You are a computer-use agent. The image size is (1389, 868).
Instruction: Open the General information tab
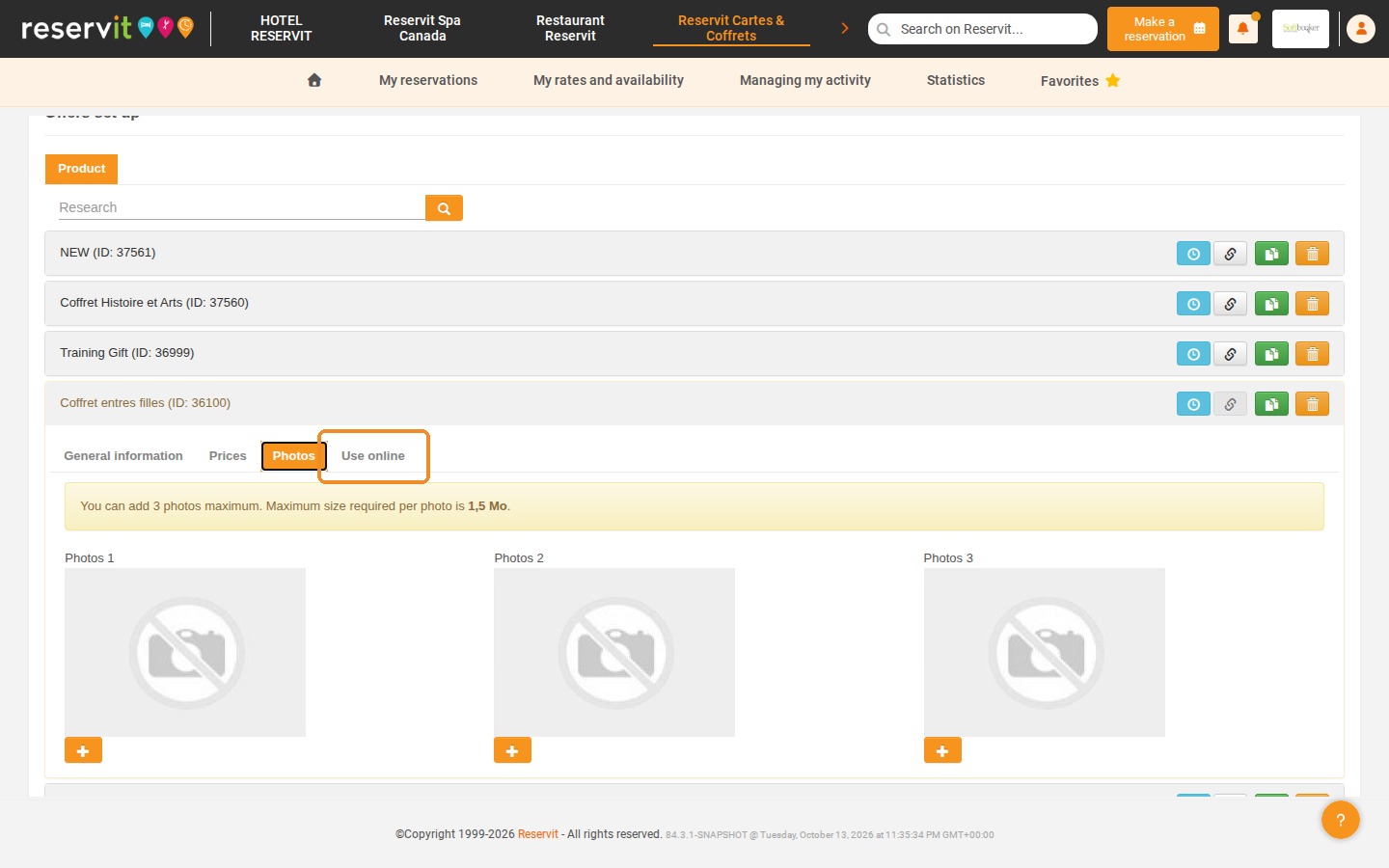point(123,456)
